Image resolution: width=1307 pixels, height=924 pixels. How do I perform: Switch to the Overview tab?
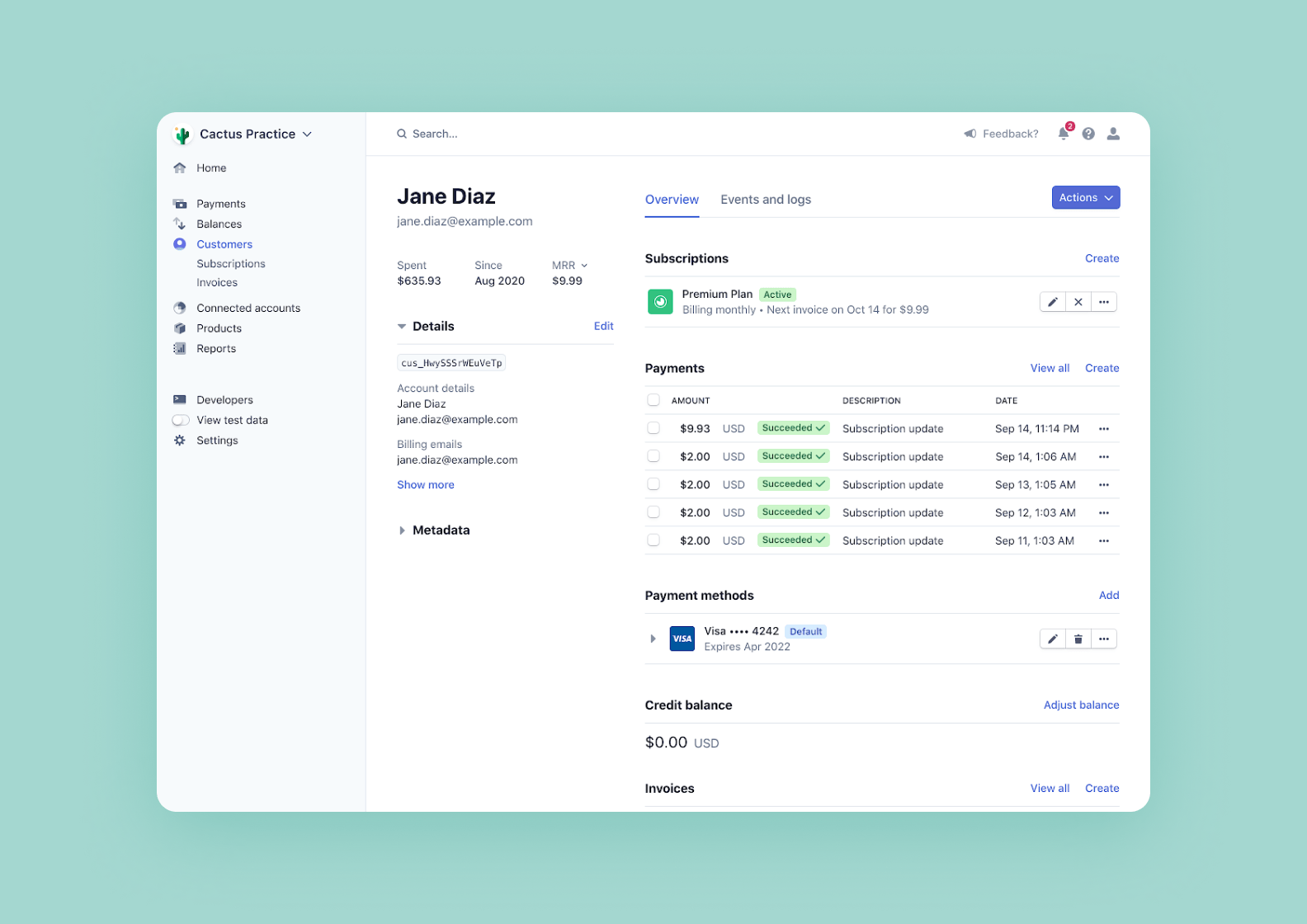(x=672, y=200)
